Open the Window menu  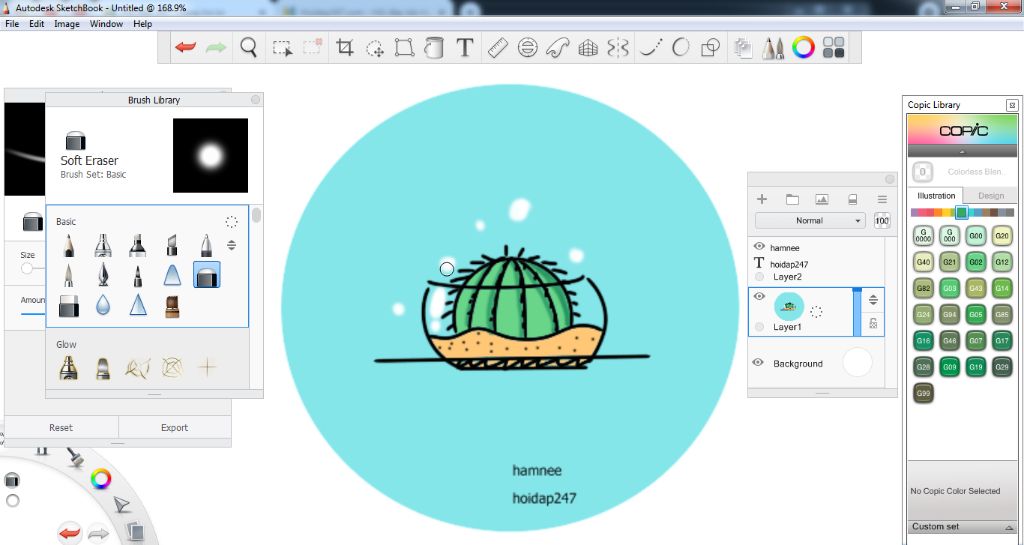(106, 23)
